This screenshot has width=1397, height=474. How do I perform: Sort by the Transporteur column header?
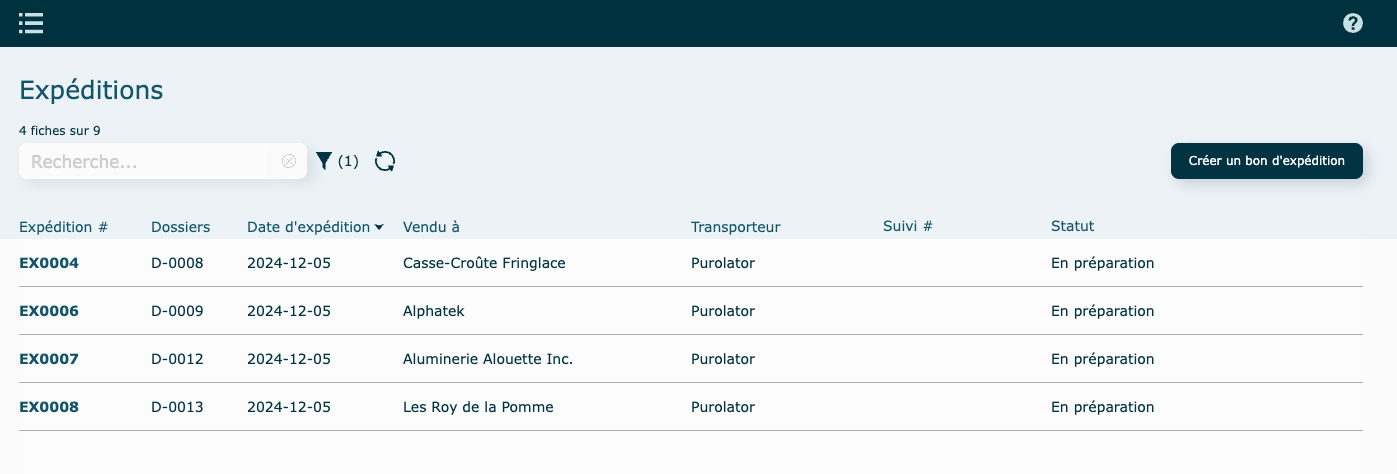click(735, 227)
